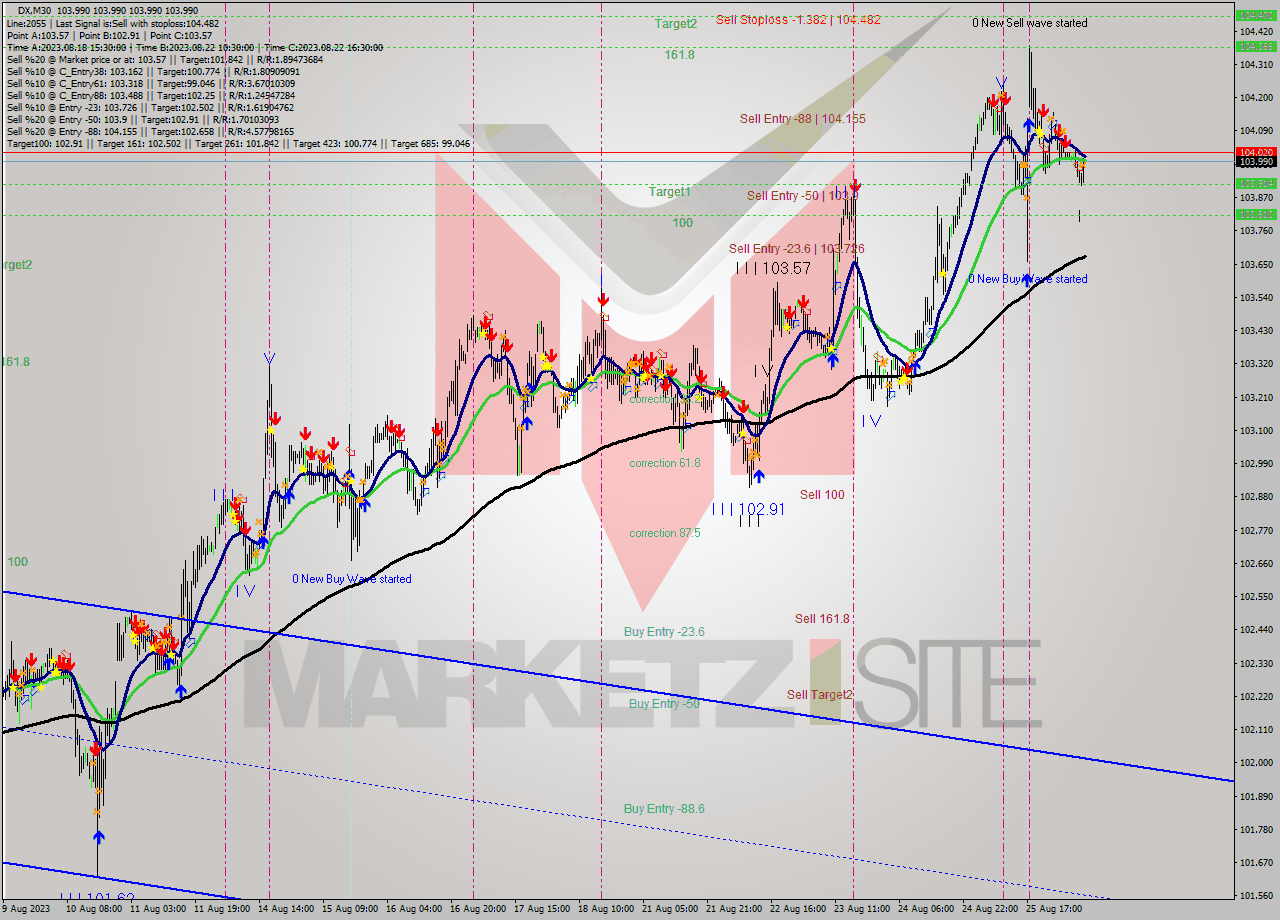Click the 'Sell Entry -88 | 104.155' label
Viewport: 1280px width, 920px height.
(803, 119)
